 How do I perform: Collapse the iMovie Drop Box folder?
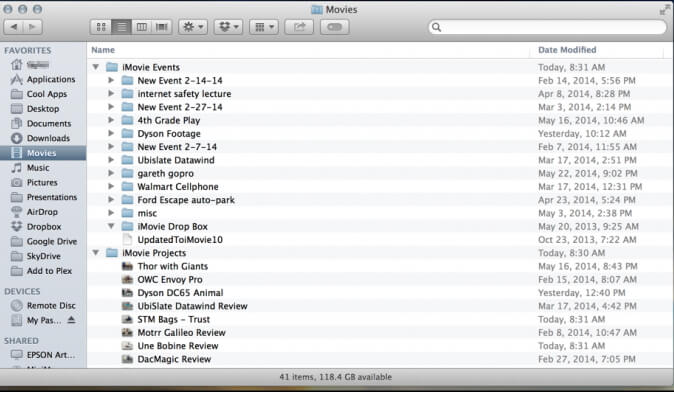coord(111,226)
